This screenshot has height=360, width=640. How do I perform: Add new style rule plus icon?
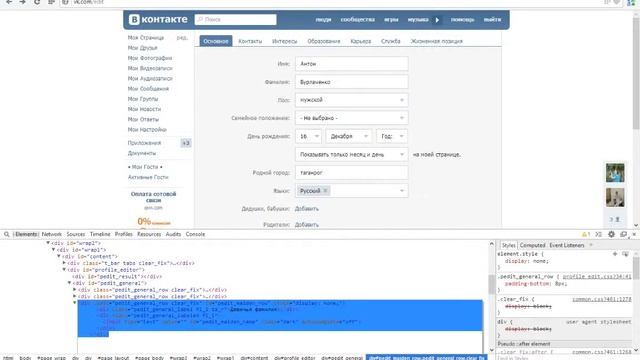615,254
